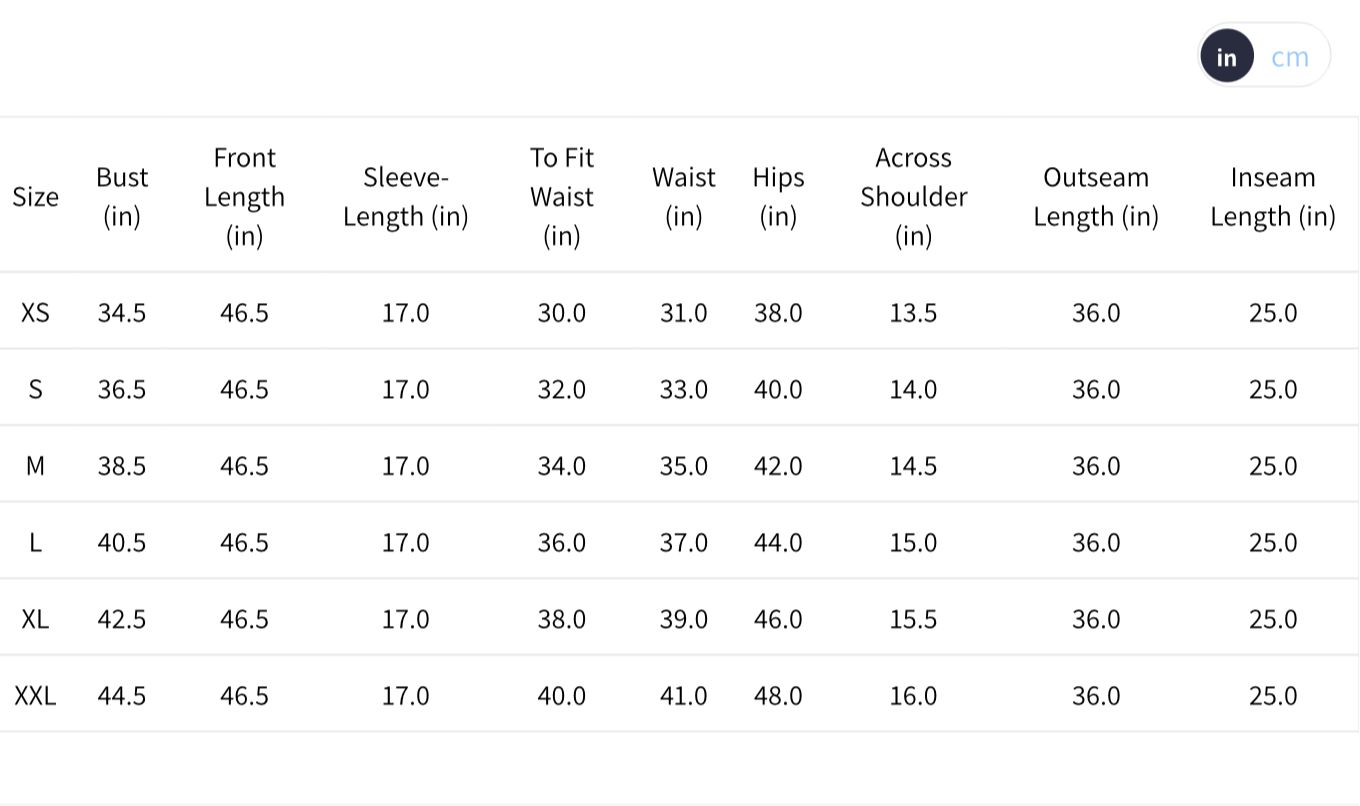
Task: Click the Hips (in) column header
Action: point(778,197)
